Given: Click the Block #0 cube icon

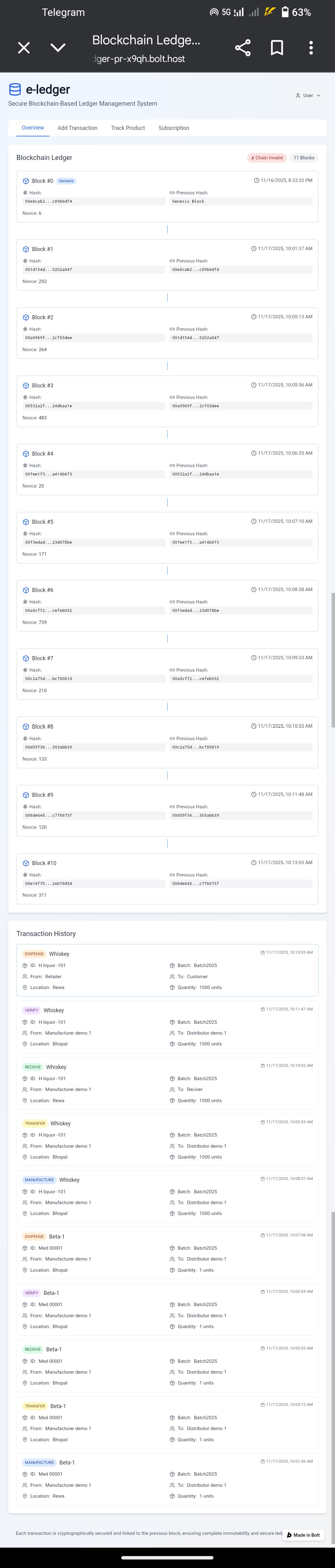Looking at the screenshot, I should (x=25, y=181).
